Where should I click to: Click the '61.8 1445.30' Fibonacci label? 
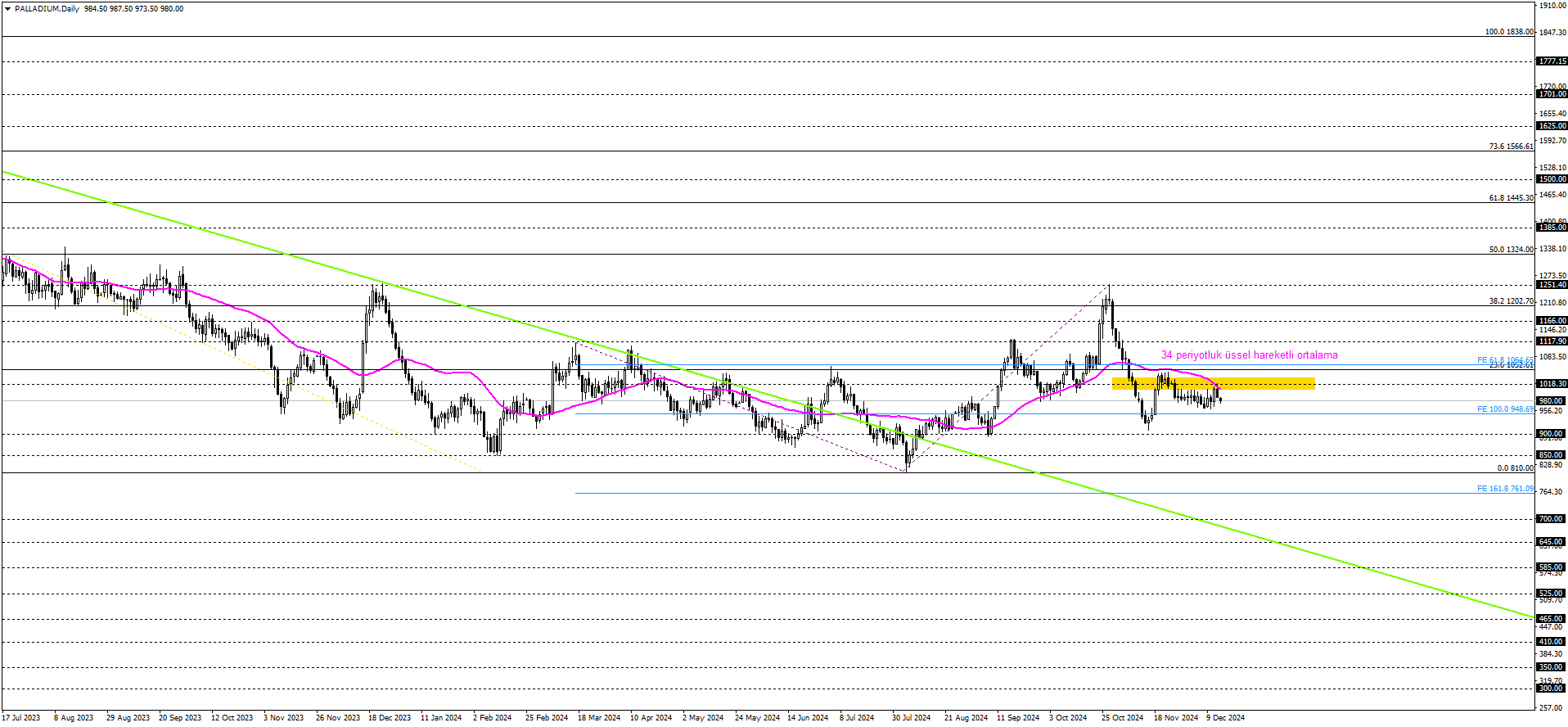click(1511, 198)
